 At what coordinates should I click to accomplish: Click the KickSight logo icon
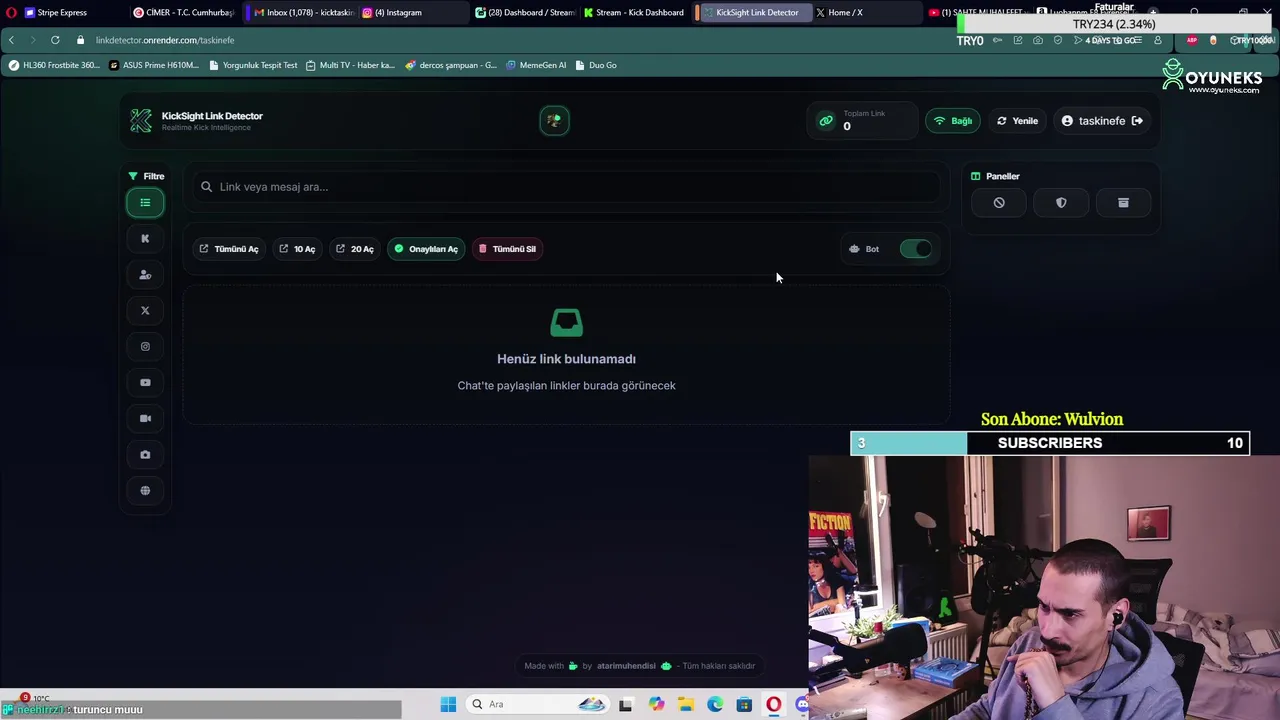coord(141,121)
